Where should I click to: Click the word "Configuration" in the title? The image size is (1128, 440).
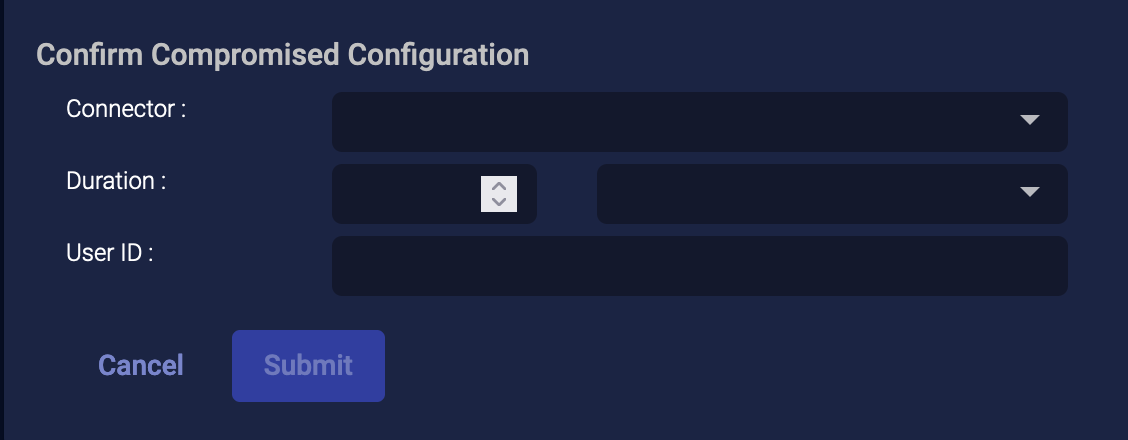(x=438, y=54)
